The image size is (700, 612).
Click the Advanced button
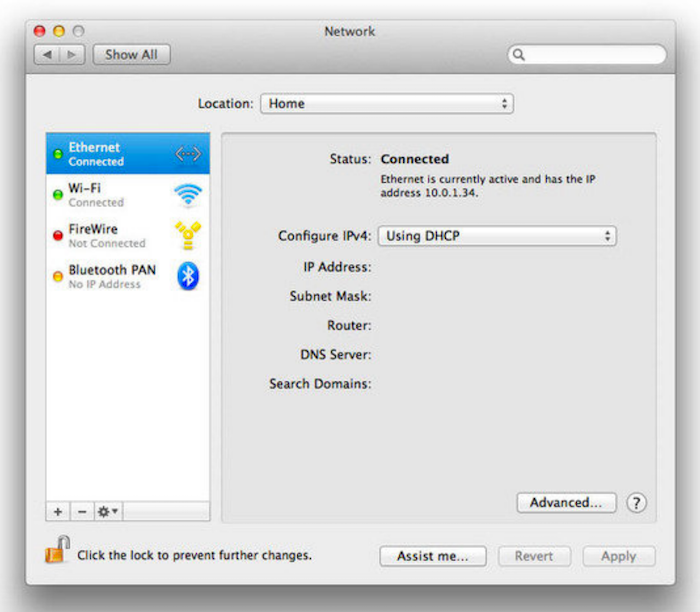tap(566, 503)
